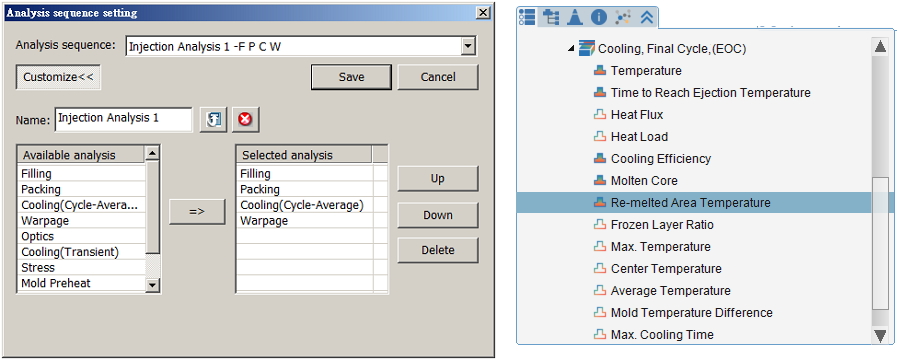902x360 pixels.
Task: Collapse options with the Customize<< button
Action: 58,77
